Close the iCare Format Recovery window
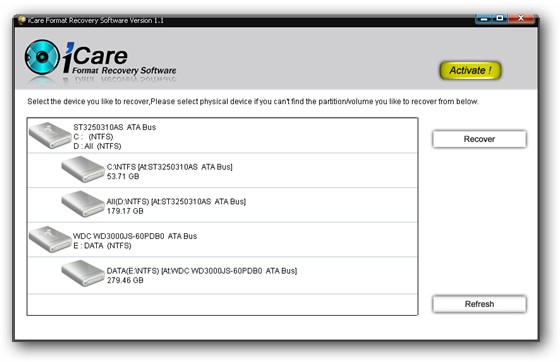 coord(521,19)
